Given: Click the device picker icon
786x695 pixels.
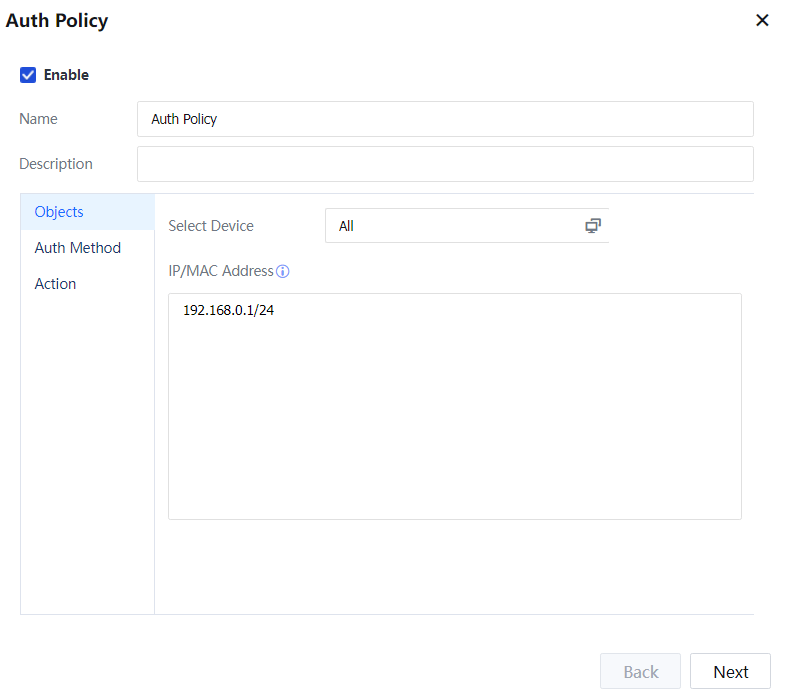Looking at the screenshot, I should [593, 226].
